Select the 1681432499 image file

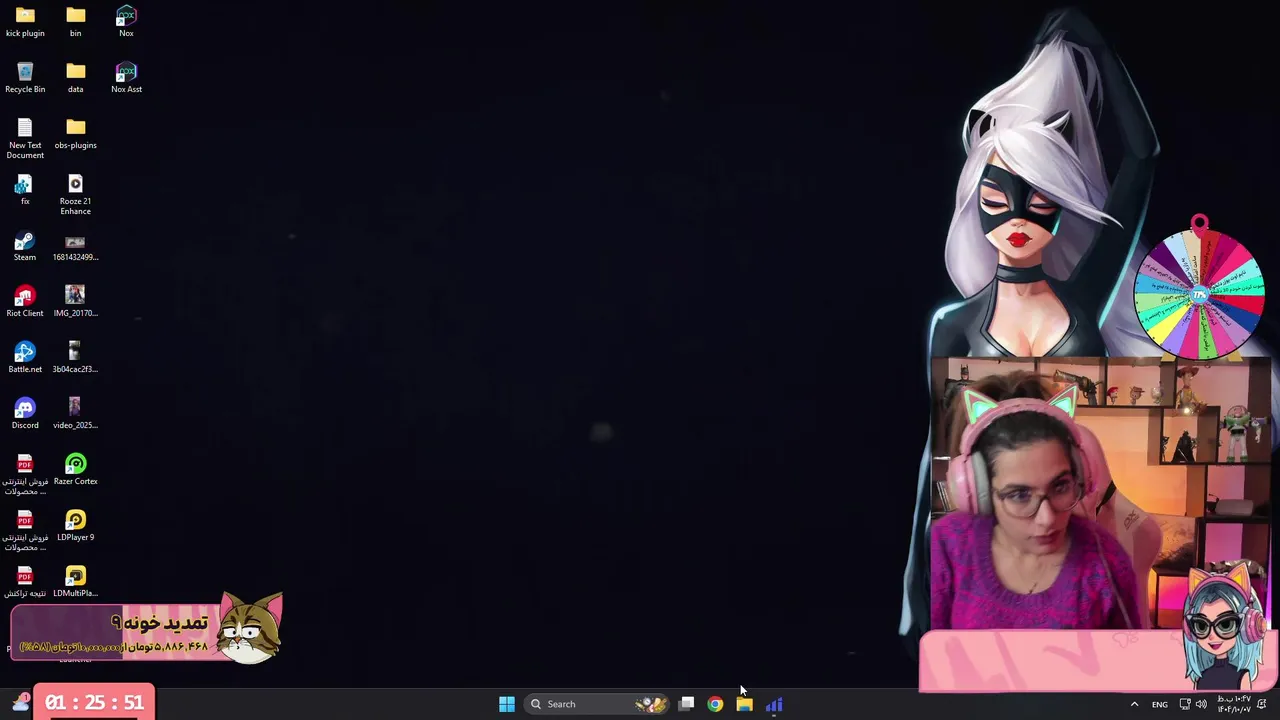pyautogui.click(x=75, y=246)
